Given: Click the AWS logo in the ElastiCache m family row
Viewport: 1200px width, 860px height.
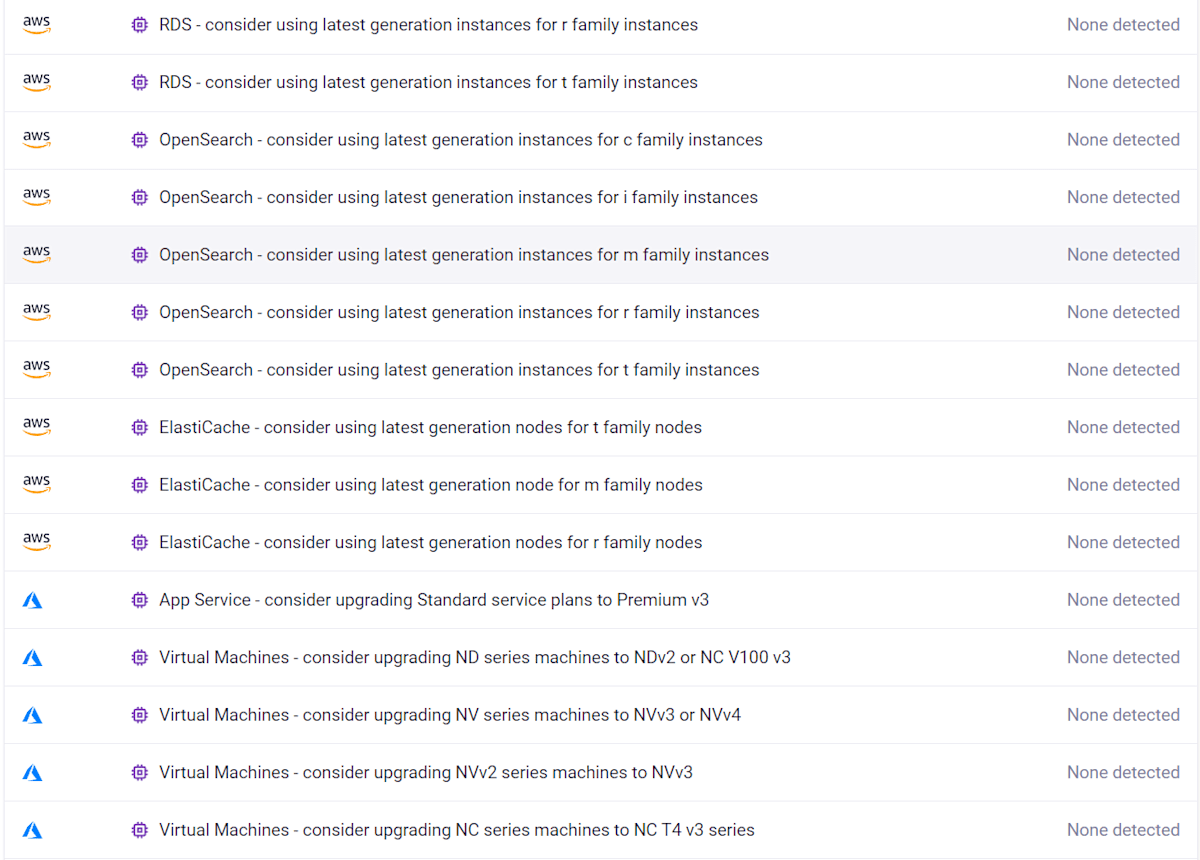Looking at the screenshot, I should 37,485.
